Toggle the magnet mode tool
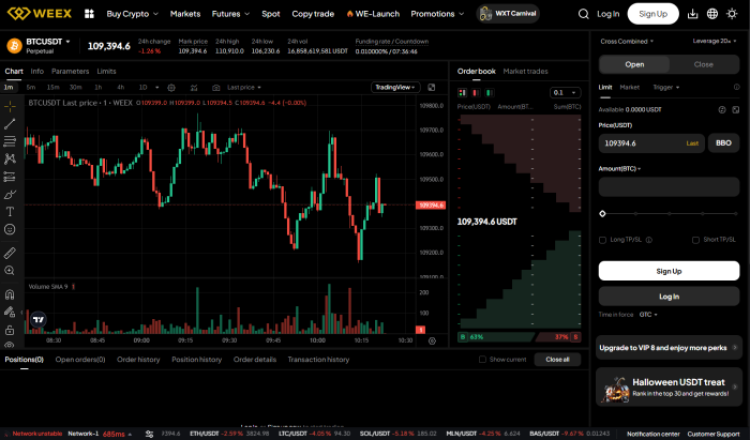This screenshot has width=750, height=440. click(x=10, y=294)
